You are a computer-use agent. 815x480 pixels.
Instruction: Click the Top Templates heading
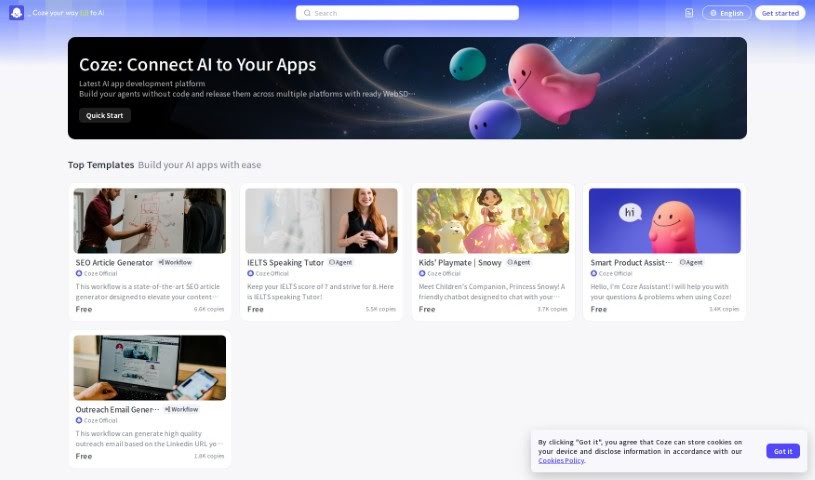[101, 165]
